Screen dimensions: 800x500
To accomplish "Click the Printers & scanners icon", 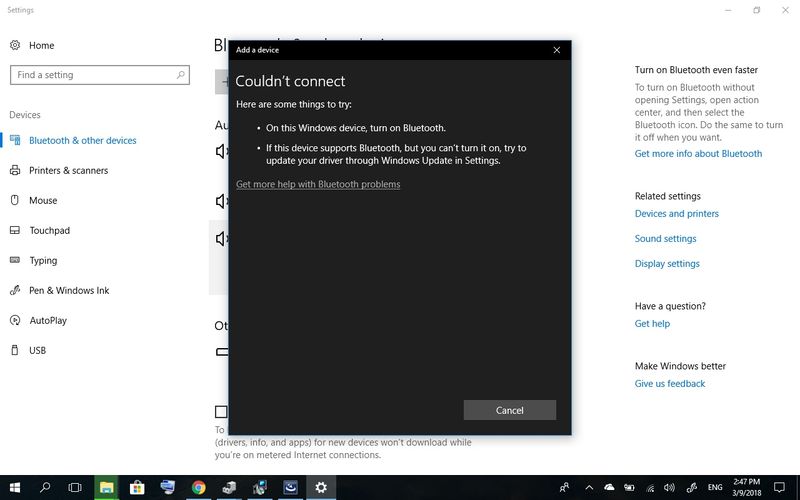I will (15, 170).
